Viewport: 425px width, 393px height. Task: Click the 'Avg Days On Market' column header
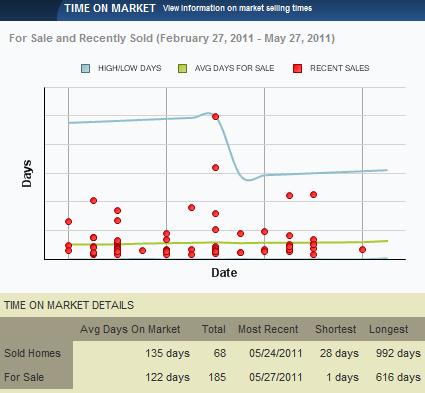coord(130,329)
